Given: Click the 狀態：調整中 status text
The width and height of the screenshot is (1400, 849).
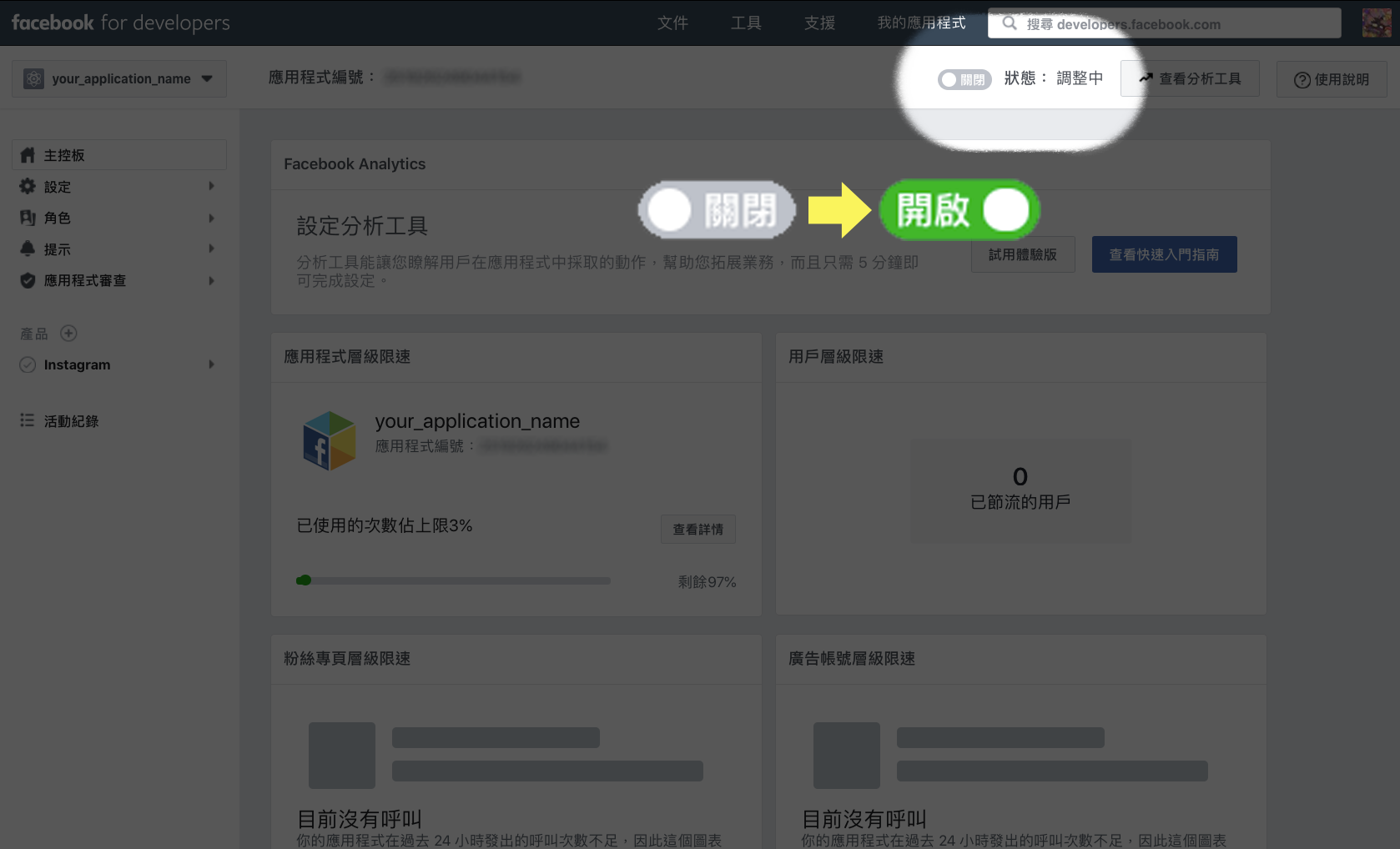Looking at the screenshot, I should (1054, 78).
